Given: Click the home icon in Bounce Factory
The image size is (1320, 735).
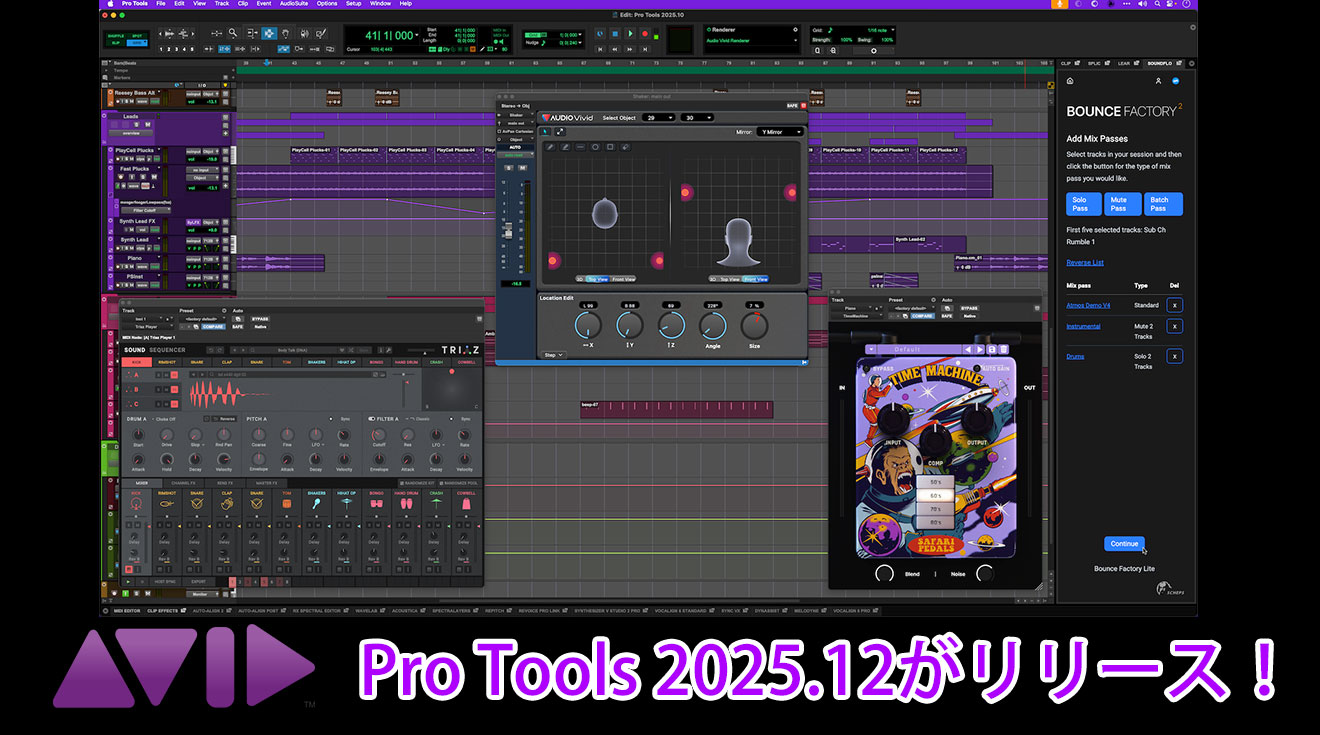Looking at the screenshot, I should (x=1070, y=81).
